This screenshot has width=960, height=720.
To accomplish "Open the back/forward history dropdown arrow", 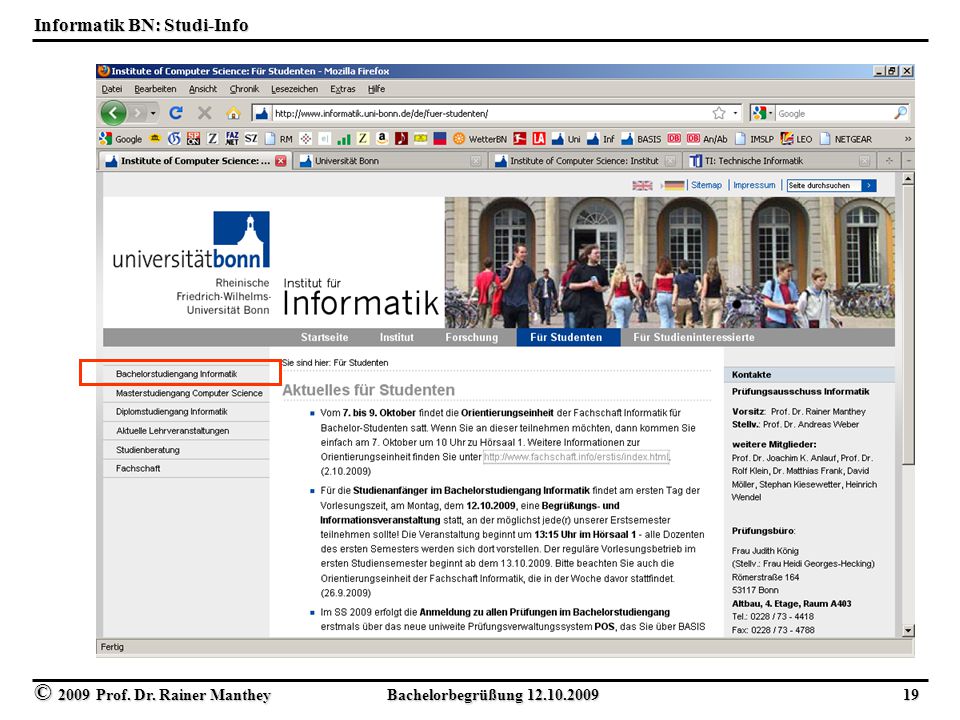I will pyautogui.click(x=153, y=113).
